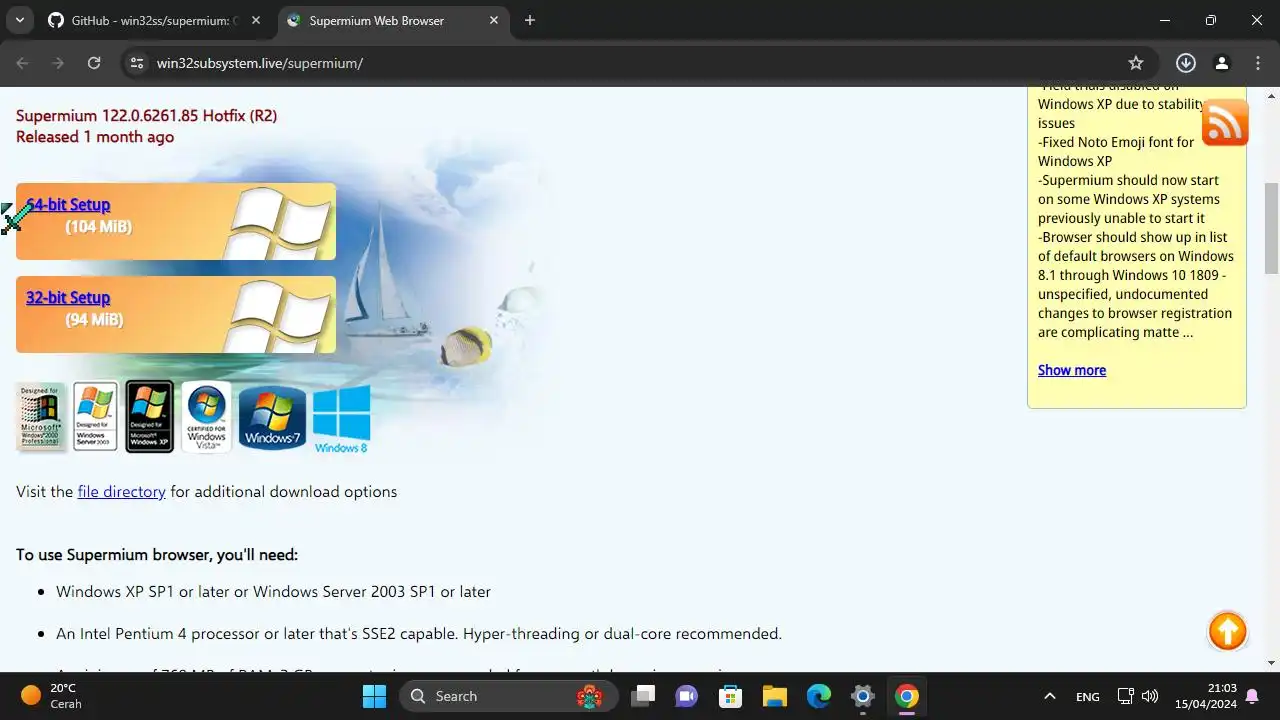This screenshot has height=720, width=1280.
Task: Click the version text Supermium 122.0.6261.85 Hotfix
Action: pos(146,116)
